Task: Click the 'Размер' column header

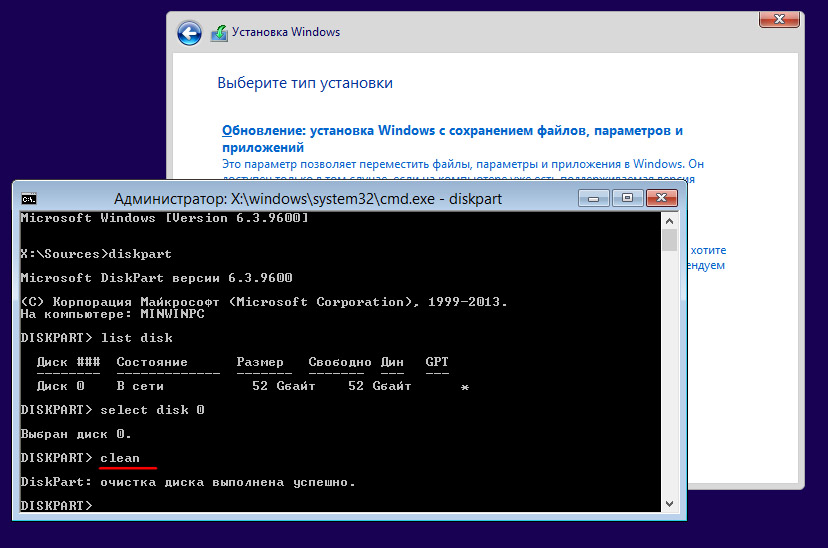Action: tap(260, 362)
